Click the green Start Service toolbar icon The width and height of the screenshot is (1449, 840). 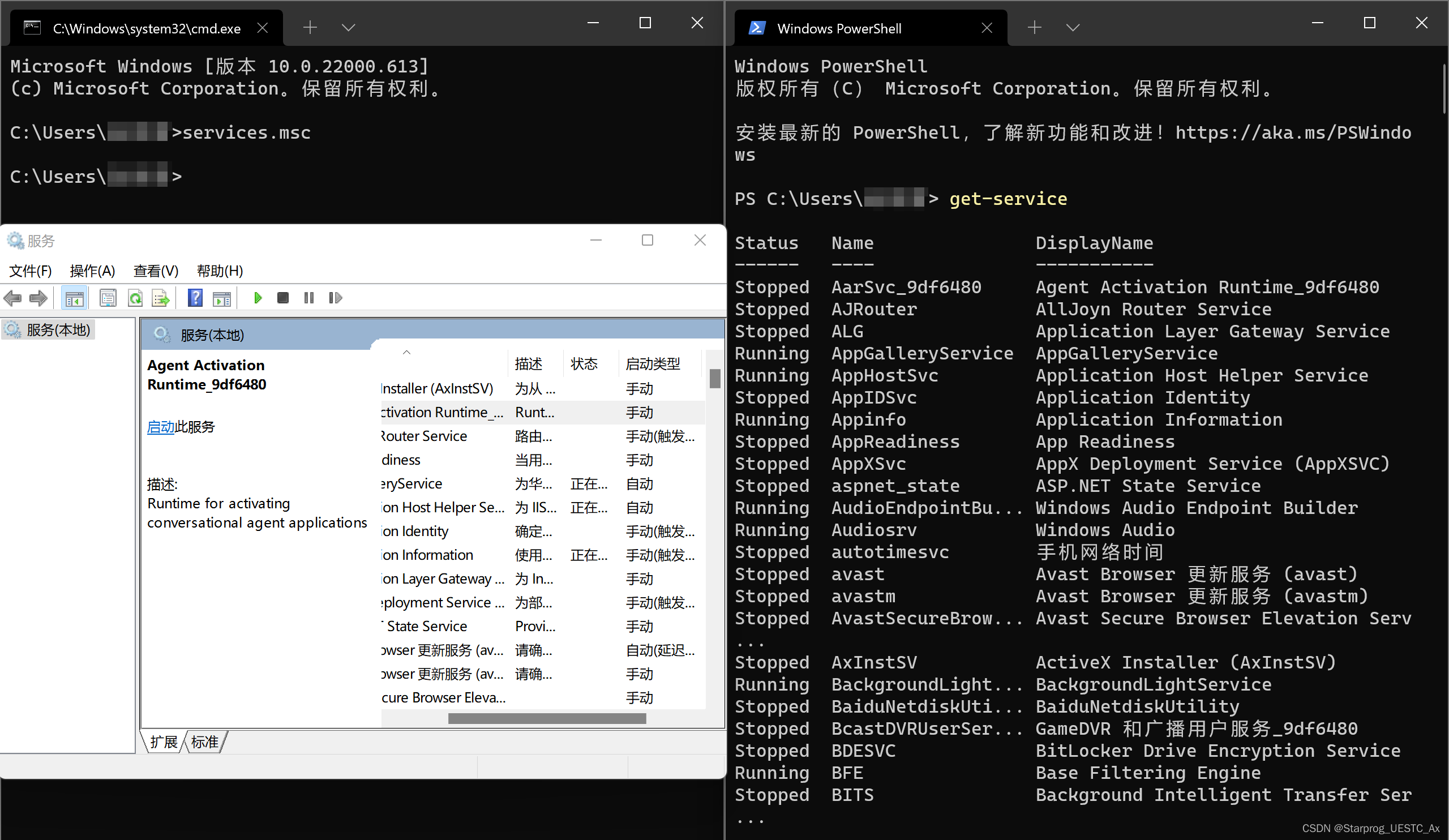(x=258, y=298)
